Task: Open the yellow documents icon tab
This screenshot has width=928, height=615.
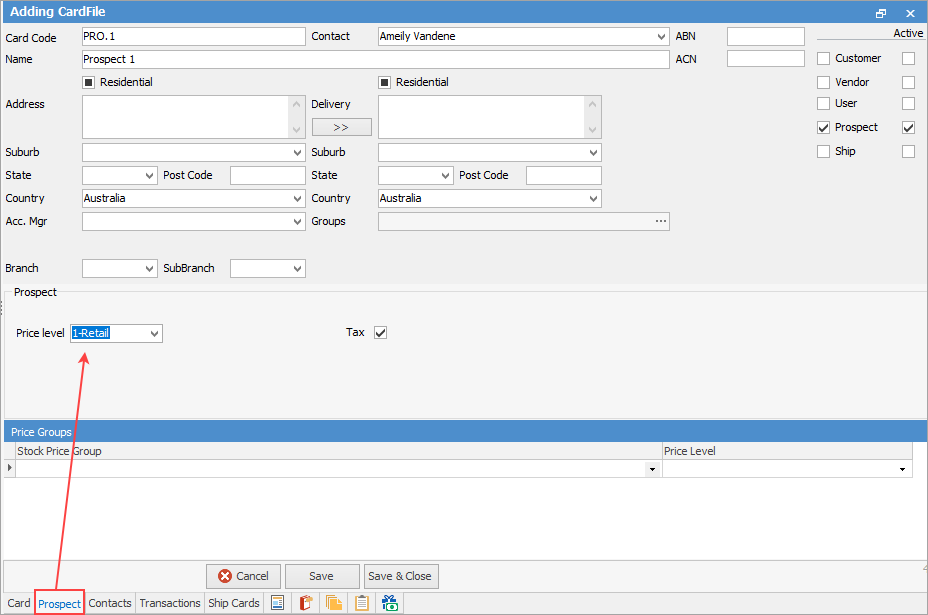Action: pyautogui.click(x=334, y=603)
